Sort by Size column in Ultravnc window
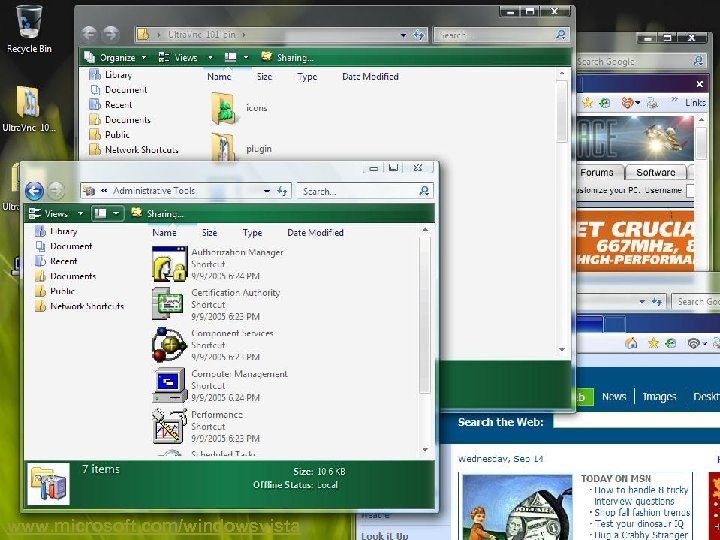This screenshot has width=720, height=540. pos(264,77)
